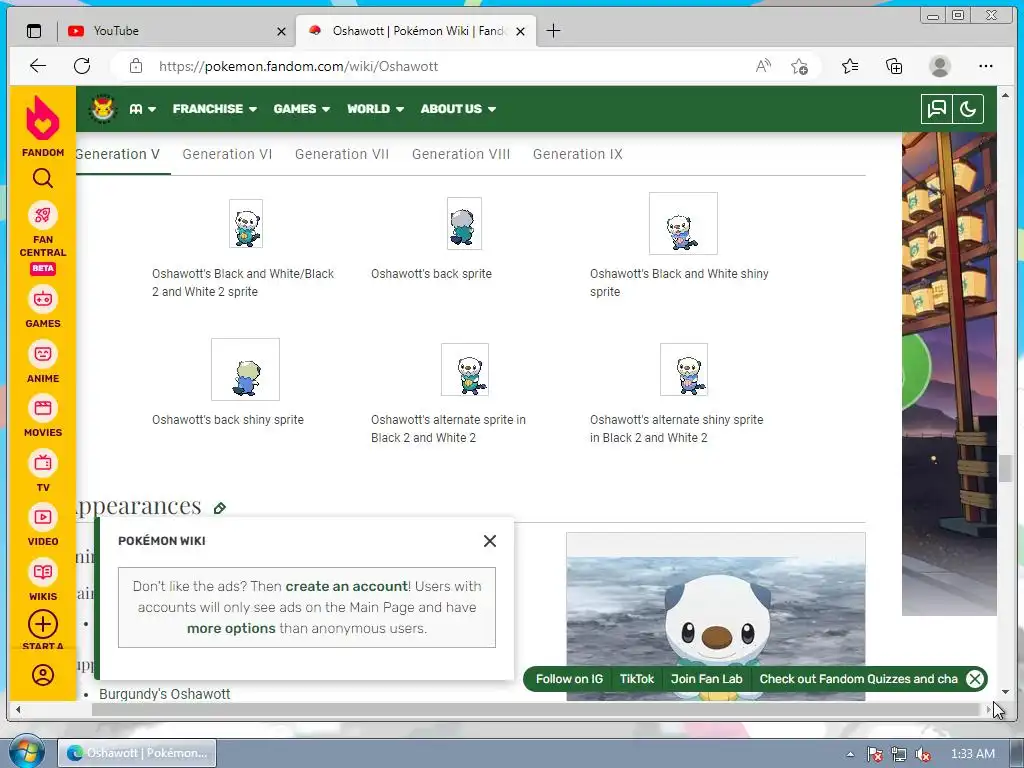Open the Video sidebar icon
The image size is (1024, 768).
42,517
